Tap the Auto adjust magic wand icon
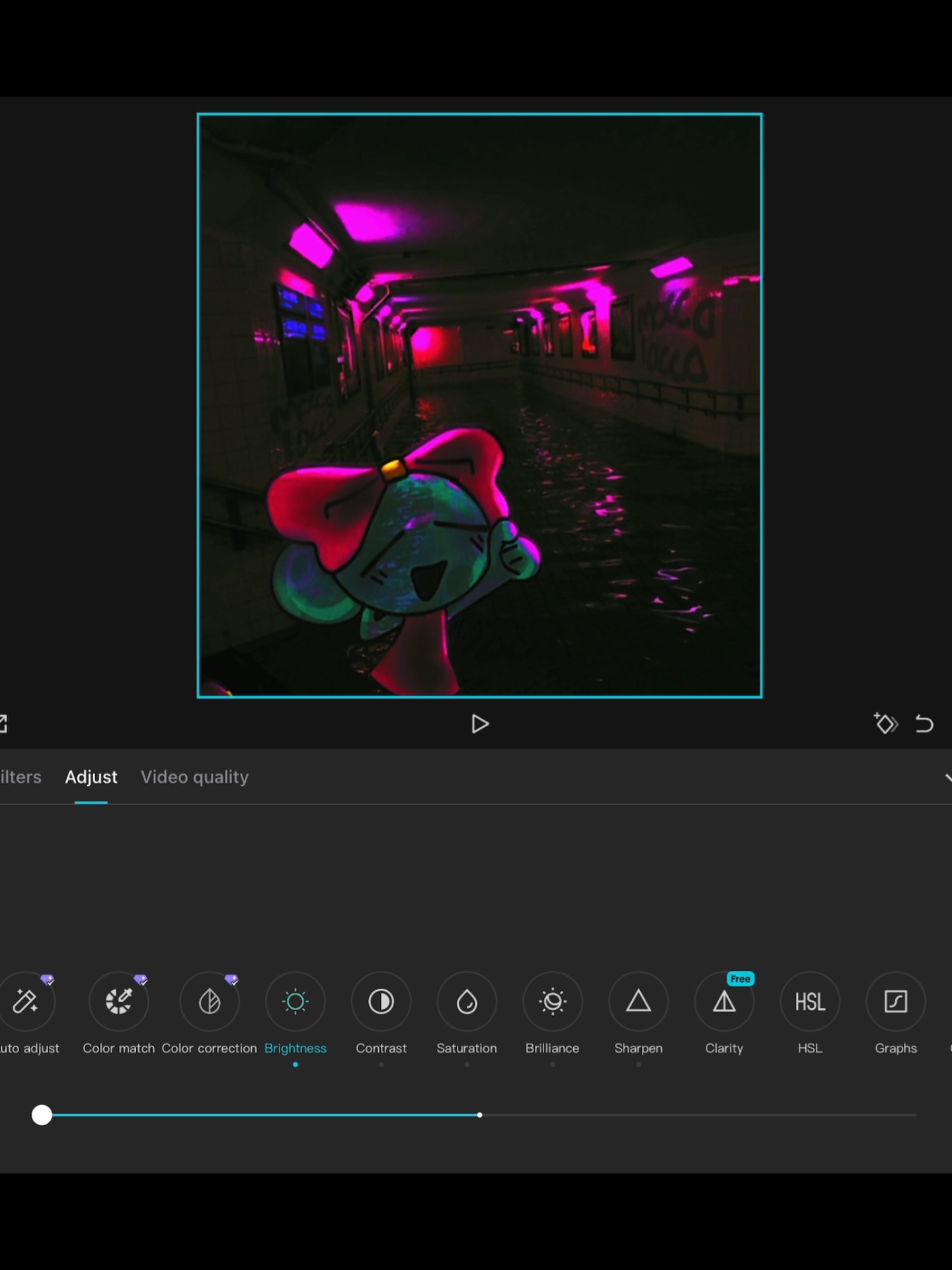Viewport: 952px width, 1270px height. click(x=26, y=1001)
